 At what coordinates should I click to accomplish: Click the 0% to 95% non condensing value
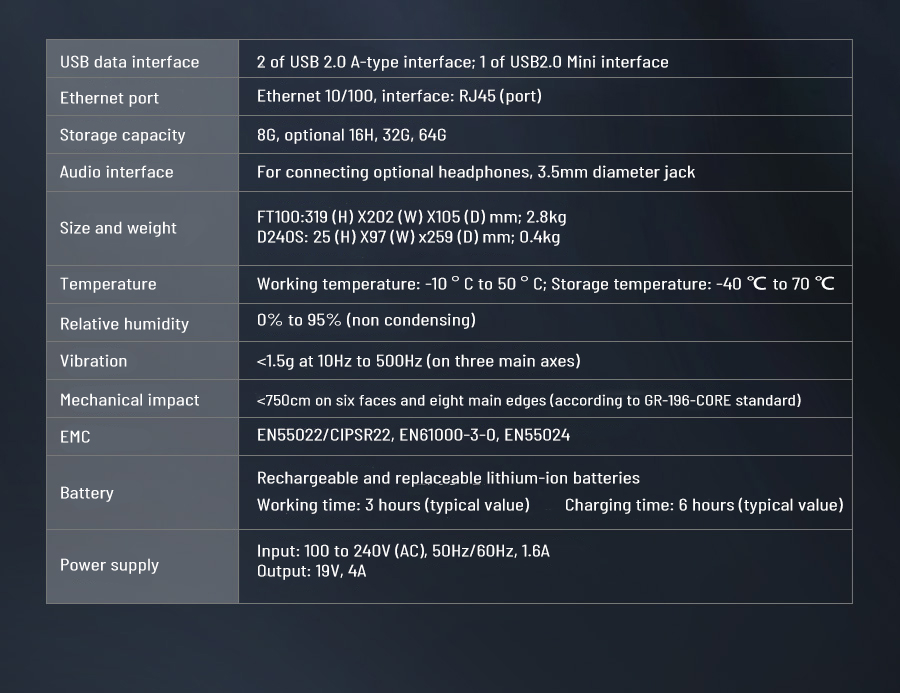pos(366,320)
